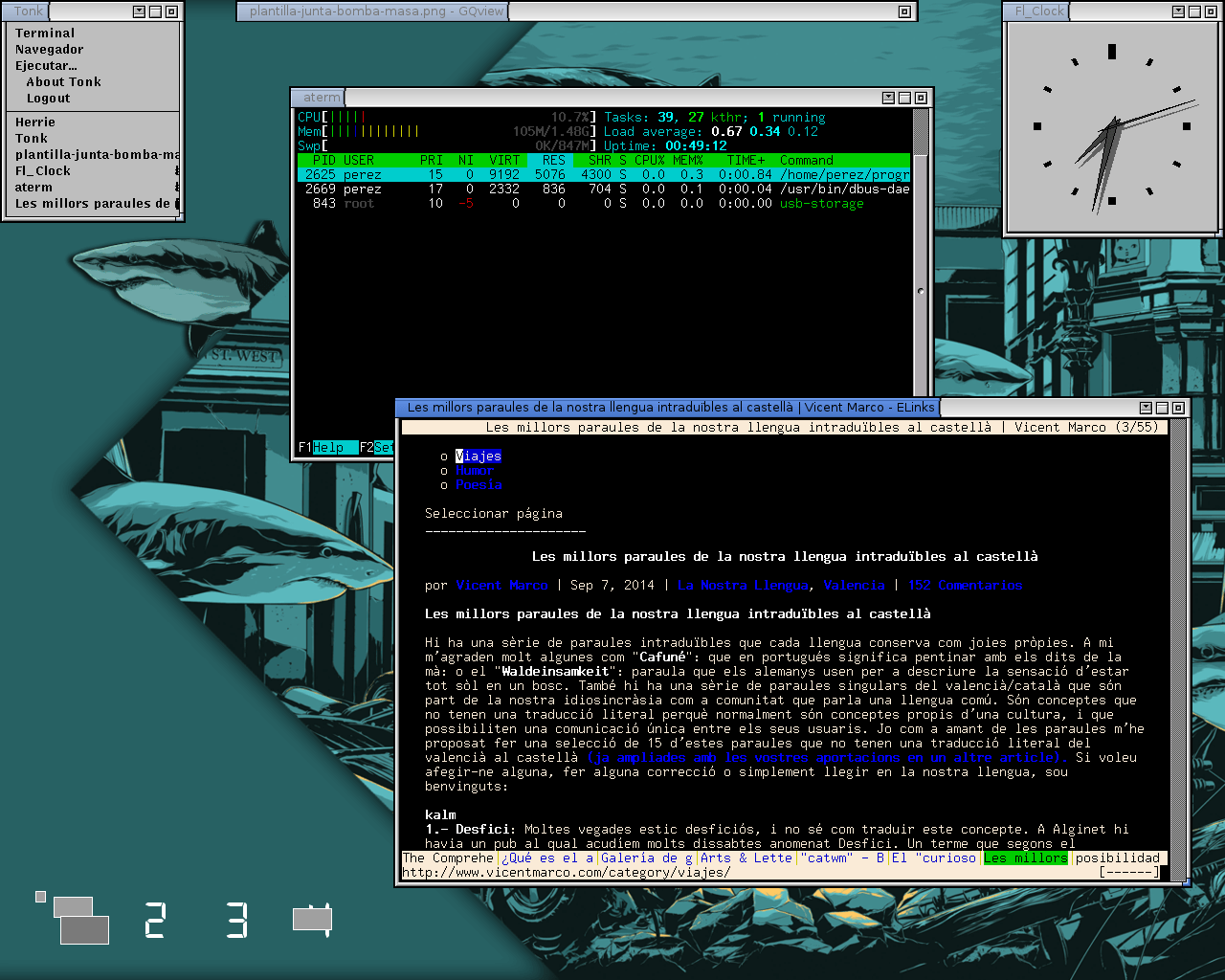Switch to 'The Comprehe' tab in ELinks

tap(448, 858)
